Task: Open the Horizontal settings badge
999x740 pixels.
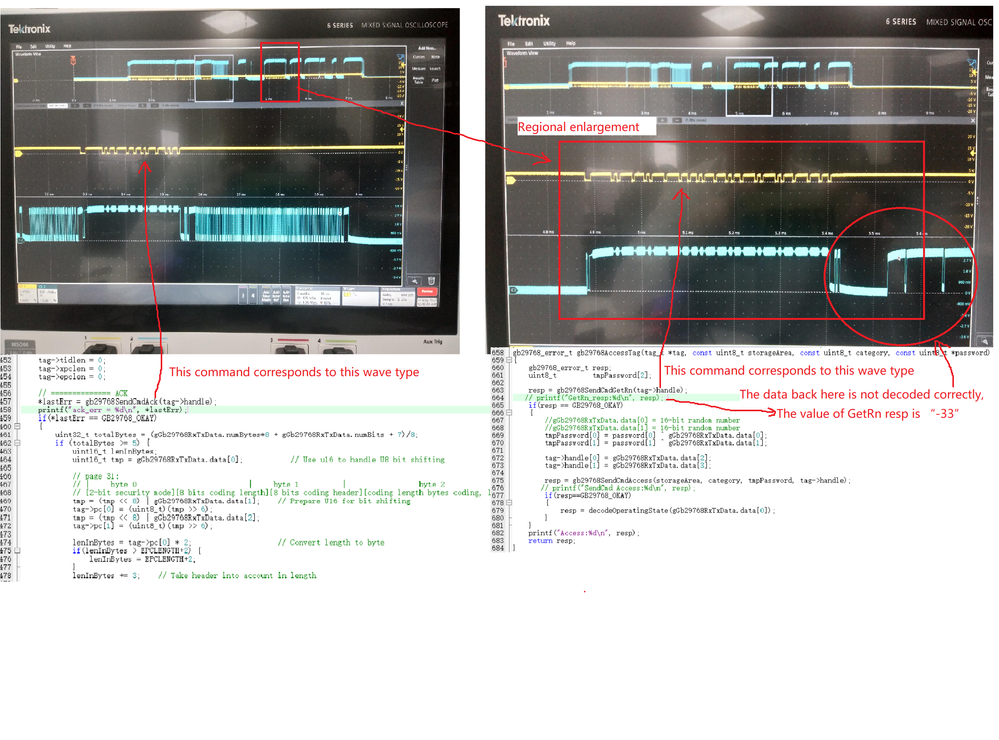Action: tap(318, 296)
